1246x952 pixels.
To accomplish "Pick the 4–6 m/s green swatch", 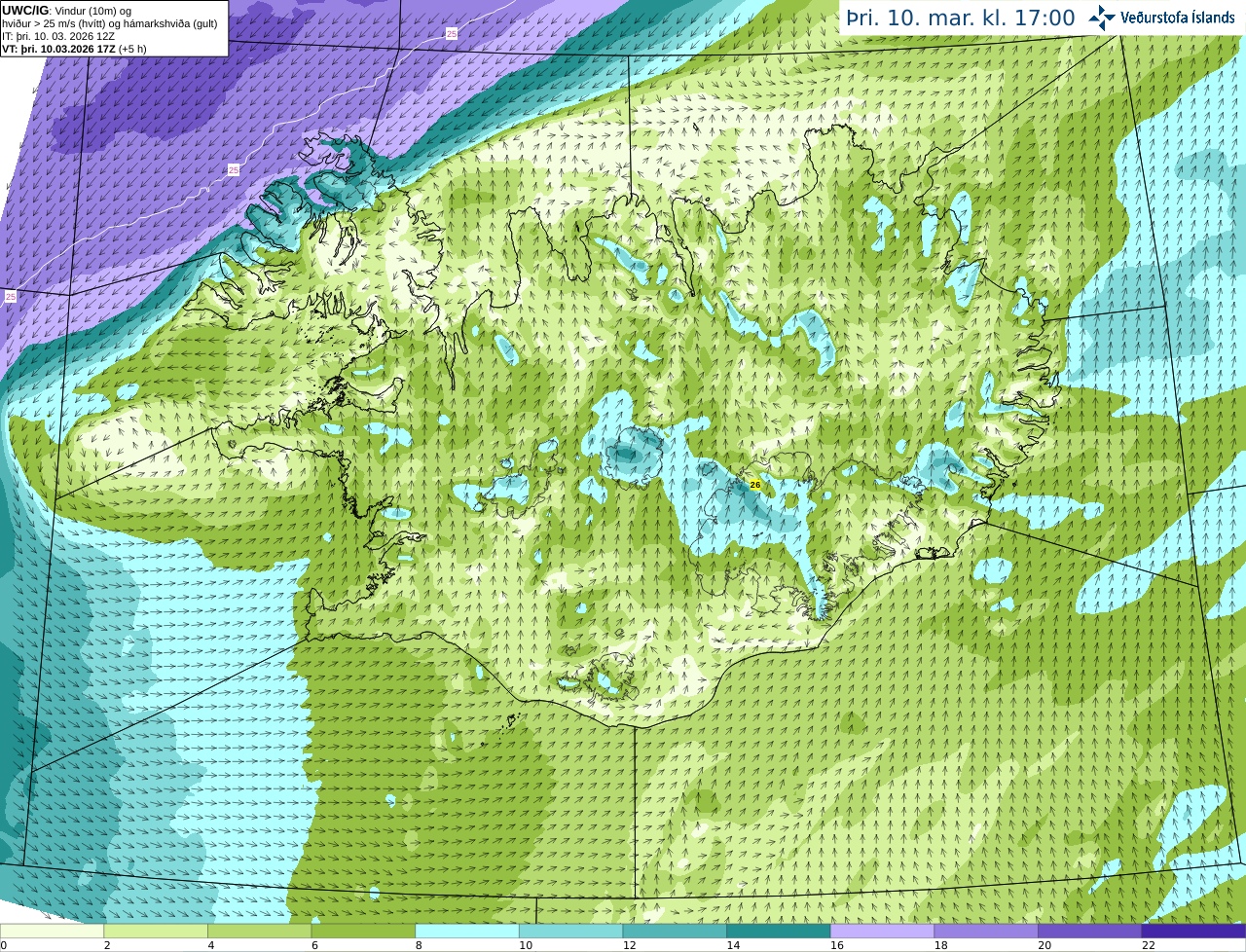I will [260, 931].
